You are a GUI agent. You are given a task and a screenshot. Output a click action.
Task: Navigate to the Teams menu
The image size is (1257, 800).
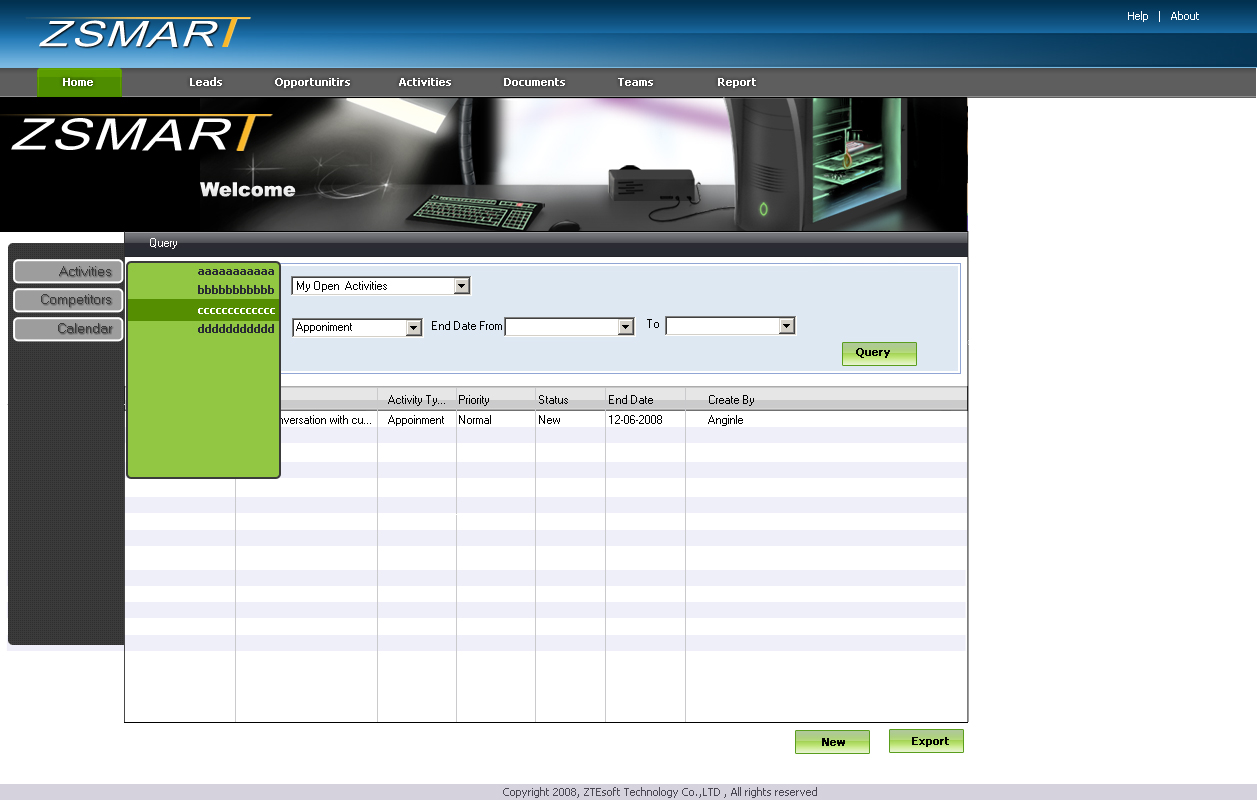point(635,82)
